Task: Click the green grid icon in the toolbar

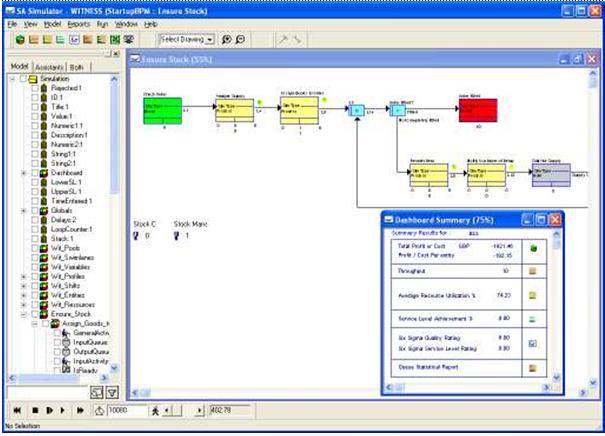Action: click(x=115, y=39)
